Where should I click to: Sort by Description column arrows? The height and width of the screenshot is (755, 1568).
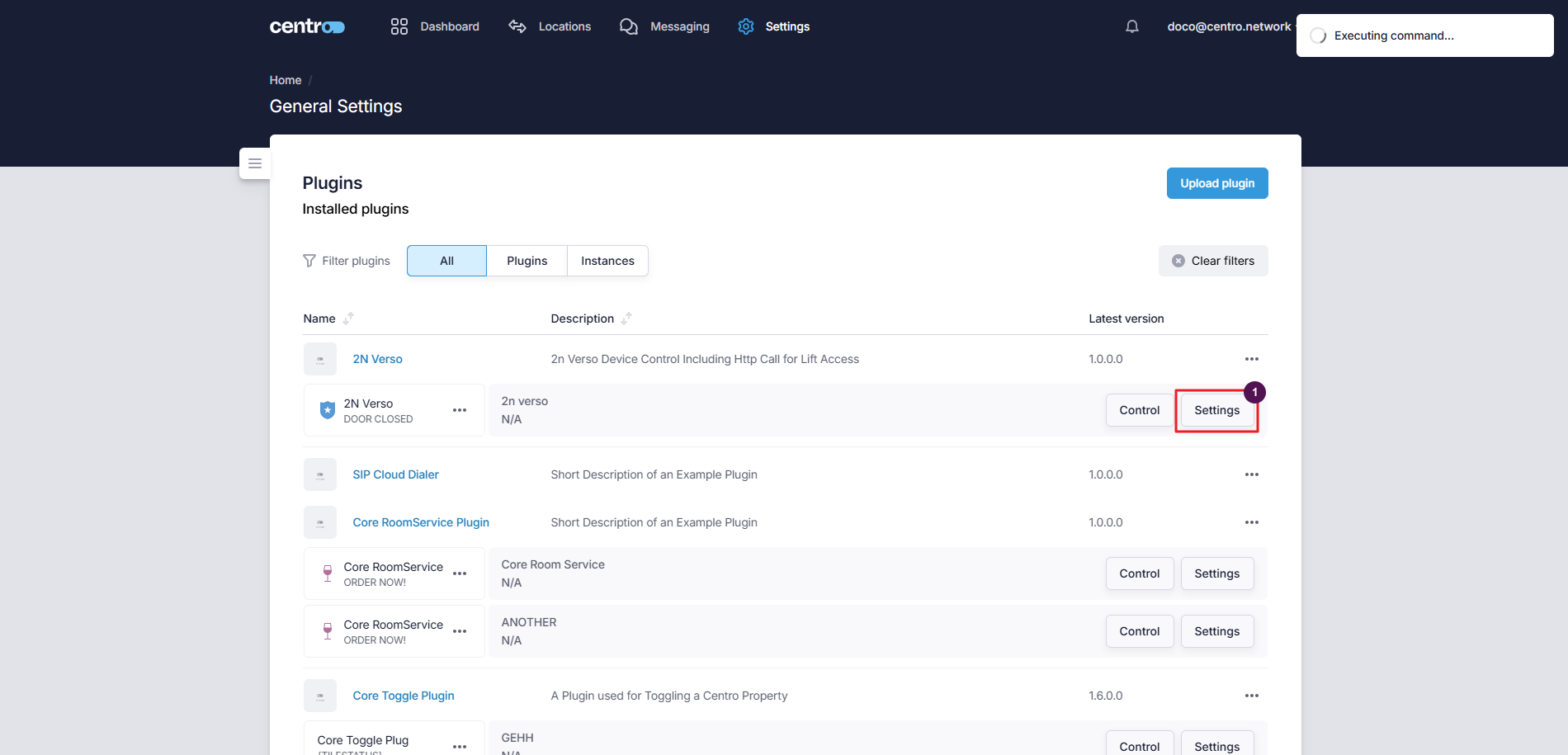[626, 319]
